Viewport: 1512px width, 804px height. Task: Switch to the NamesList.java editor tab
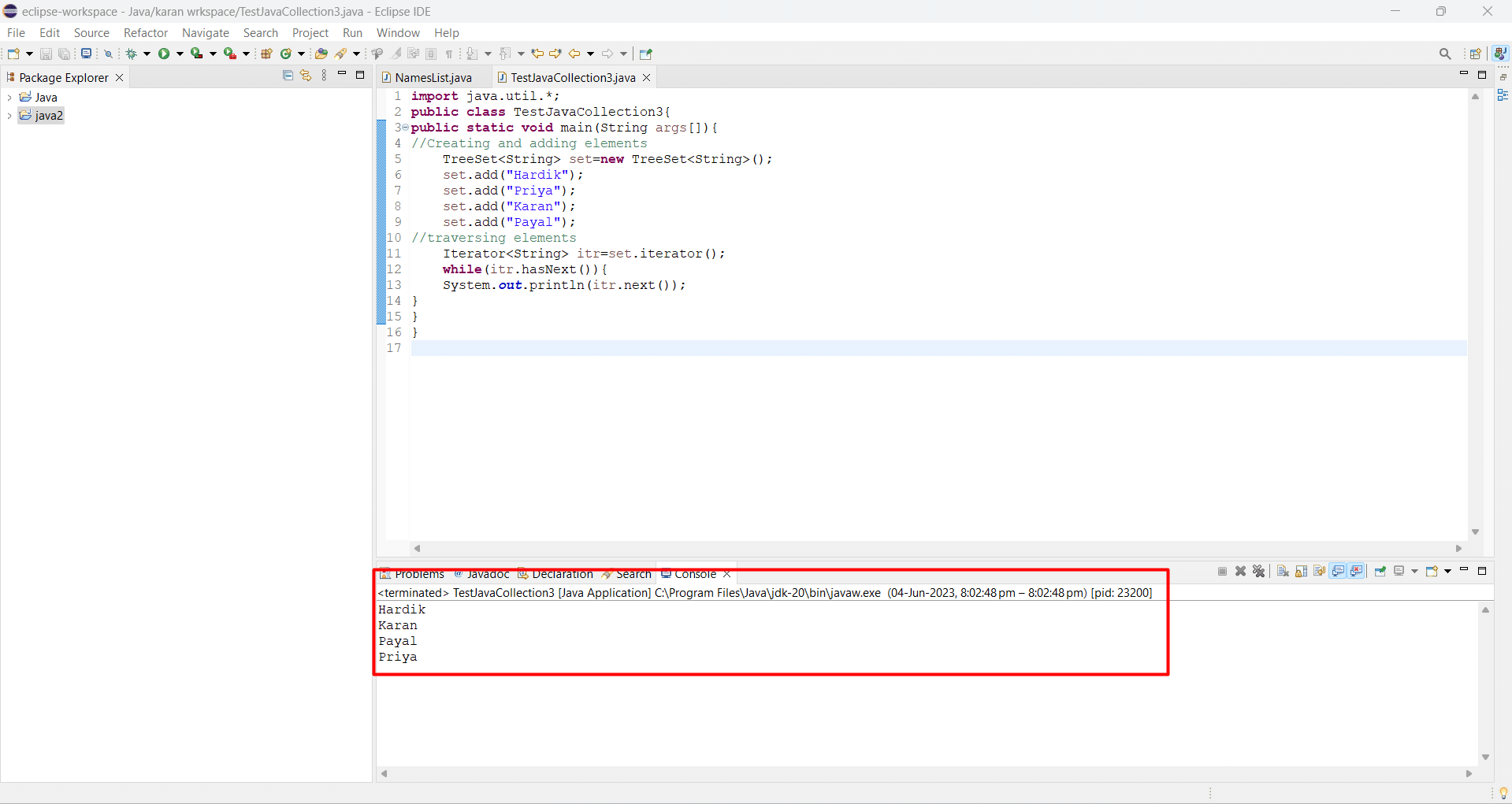point(433,77)
